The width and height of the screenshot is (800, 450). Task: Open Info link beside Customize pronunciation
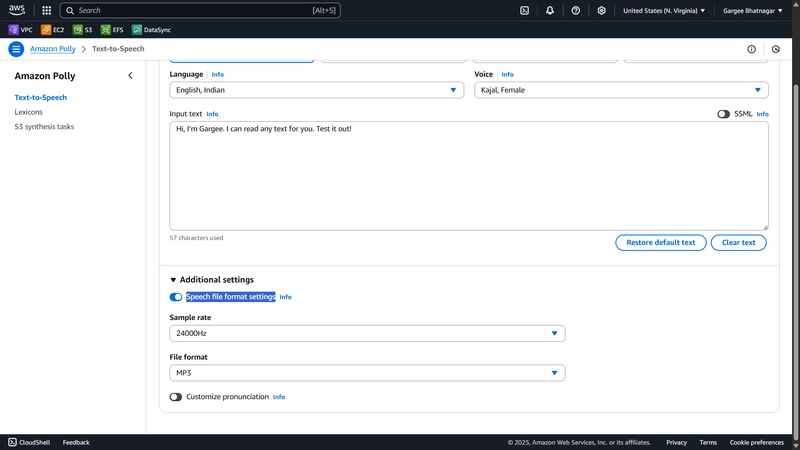point(279,397)
